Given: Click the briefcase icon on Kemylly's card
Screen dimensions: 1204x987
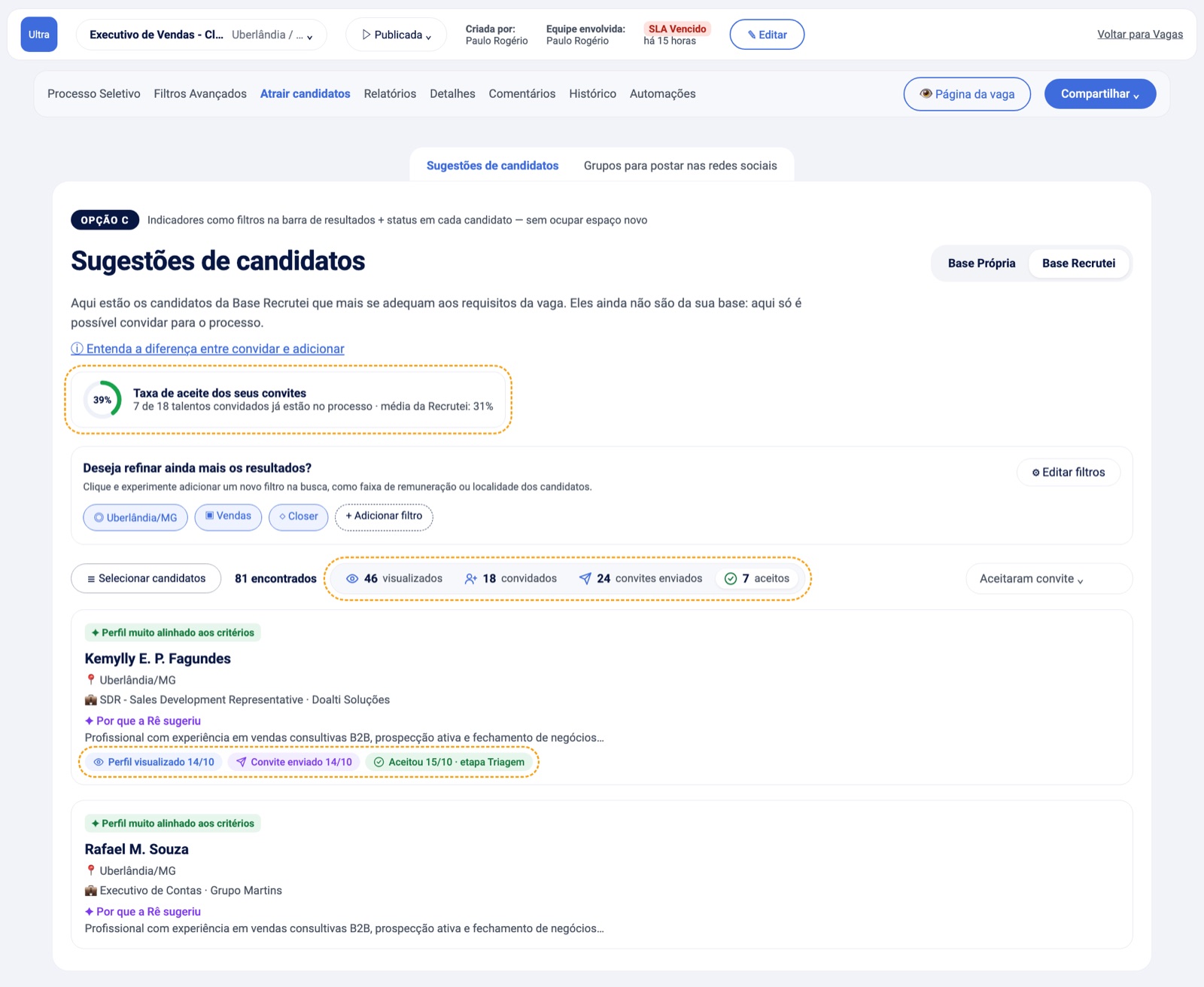Looking at the screenshot, I should point(91,699).
